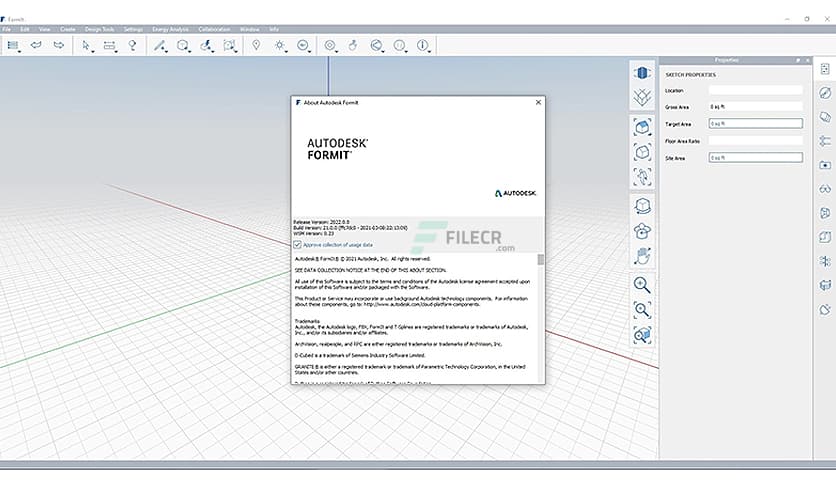Select the Zoom Window framed magnifier
This screenshot has width=836, height=484.
(642, 310)
